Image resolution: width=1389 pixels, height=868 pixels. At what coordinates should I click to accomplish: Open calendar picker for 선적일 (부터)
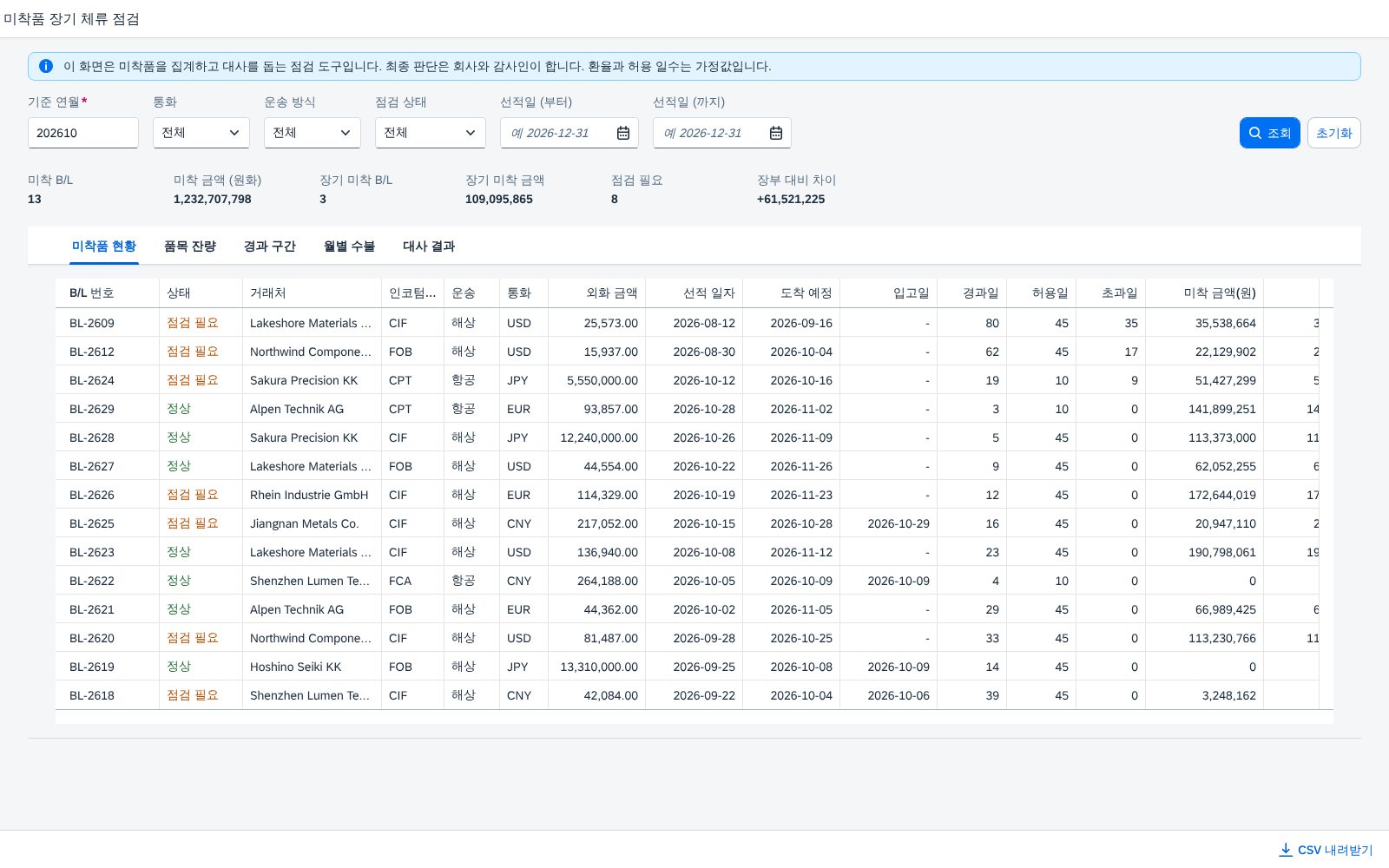623,133
